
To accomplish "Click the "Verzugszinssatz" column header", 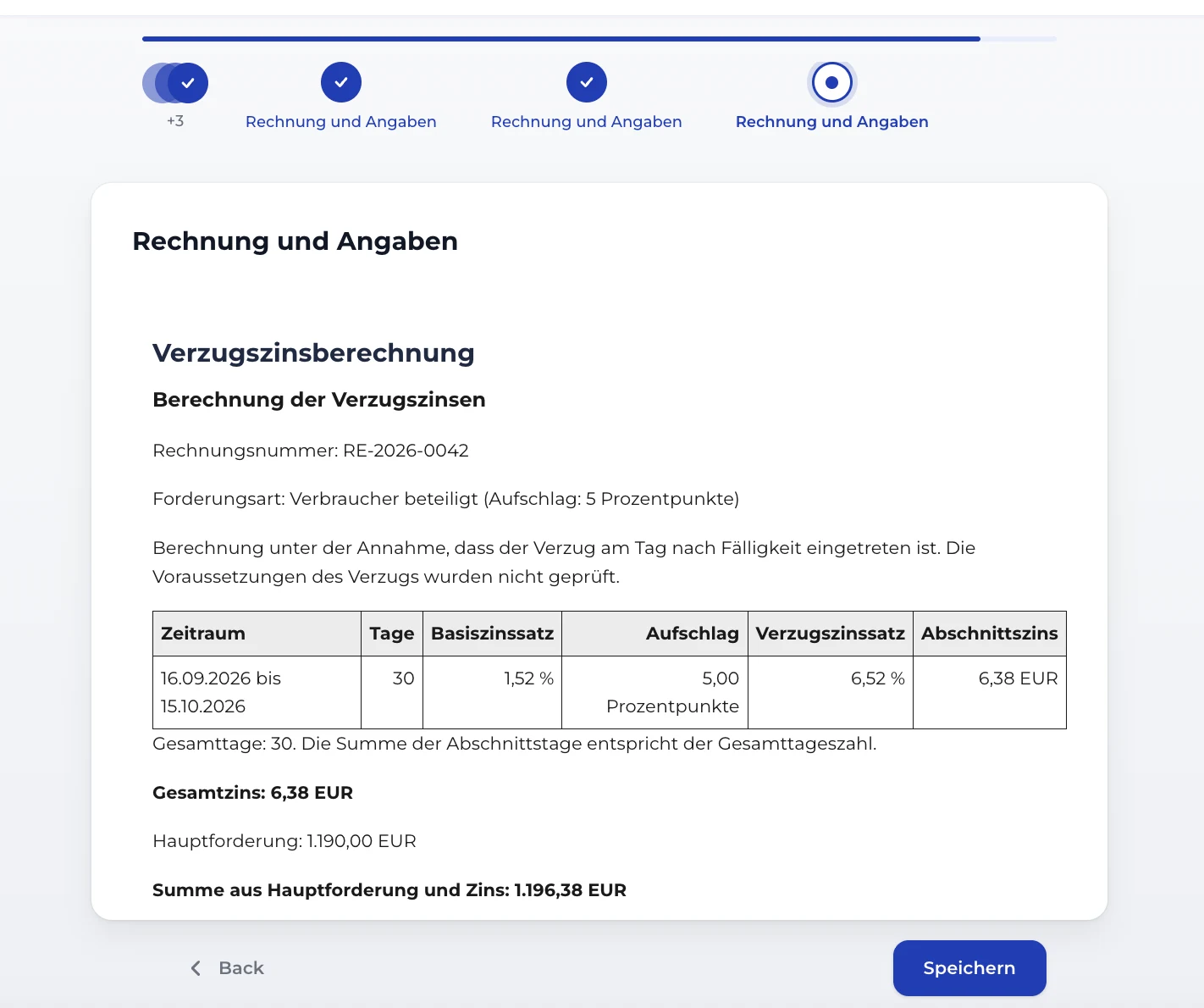I will pos(831,634).
